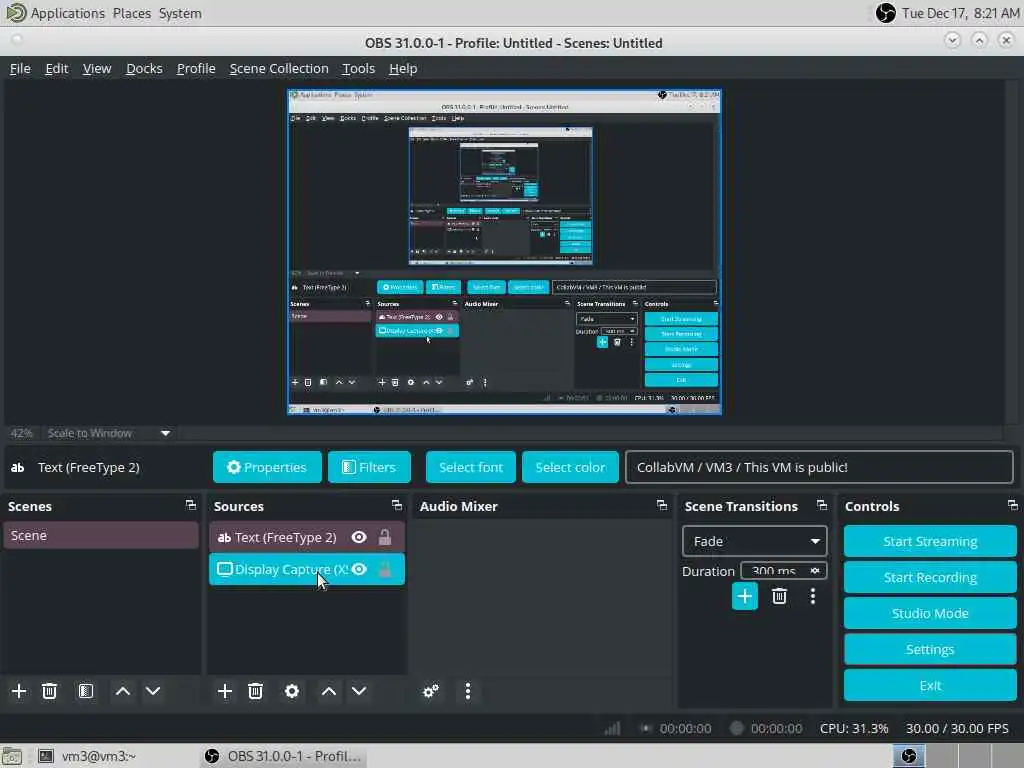Open the Audio Mixer three-dot menu

[x=468, y=691]
